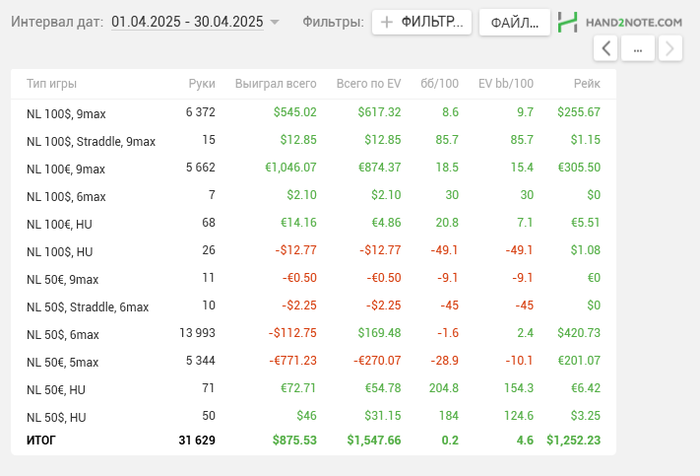
Task: Open the date range dropdown arrow
Action: [275, 22]
